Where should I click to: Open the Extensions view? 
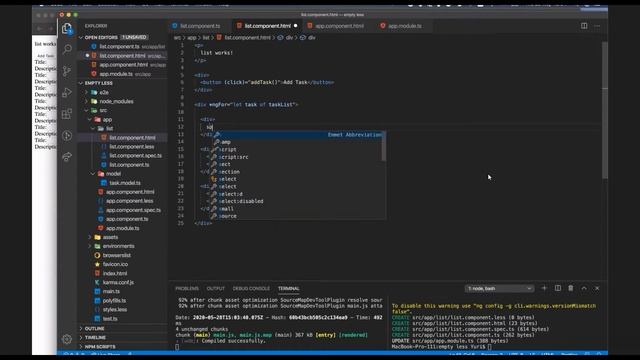[x=67, y=114]
